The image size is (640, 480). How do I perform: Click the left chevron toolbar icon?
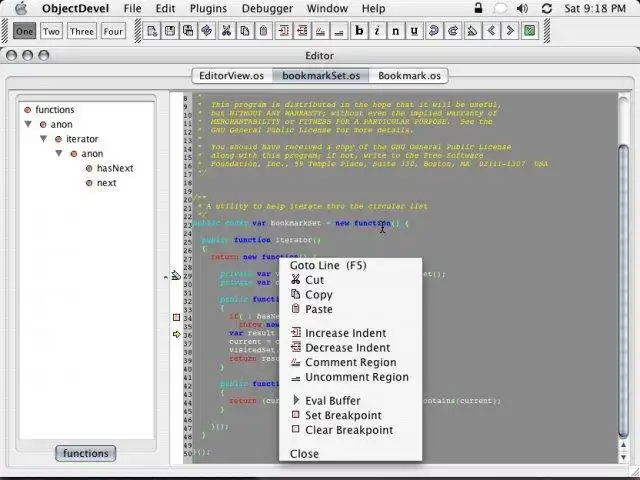pos(491,31)
